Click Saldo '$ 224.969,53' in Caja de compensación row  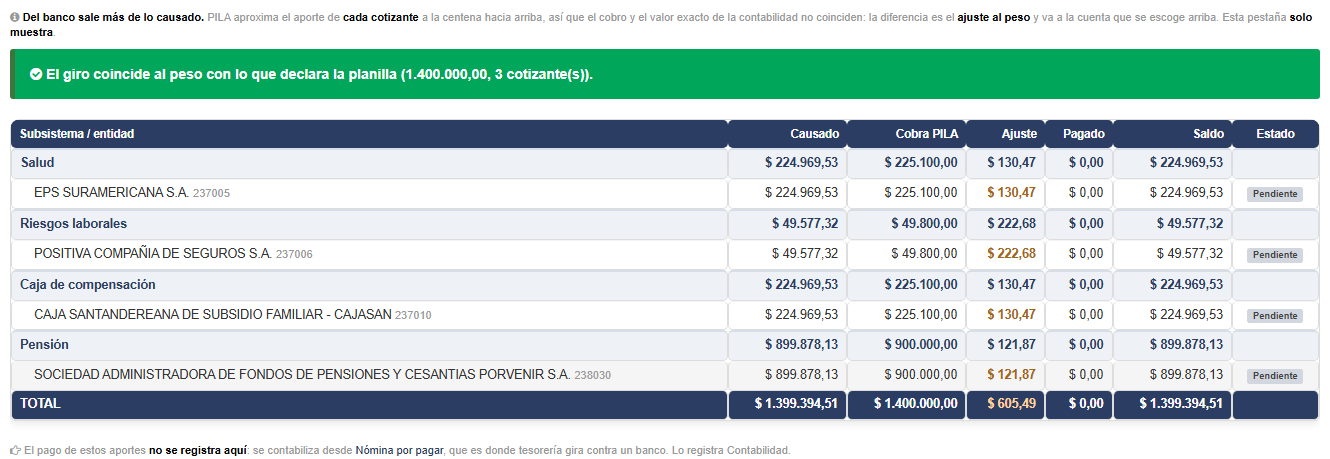[x=1186, y=284]
